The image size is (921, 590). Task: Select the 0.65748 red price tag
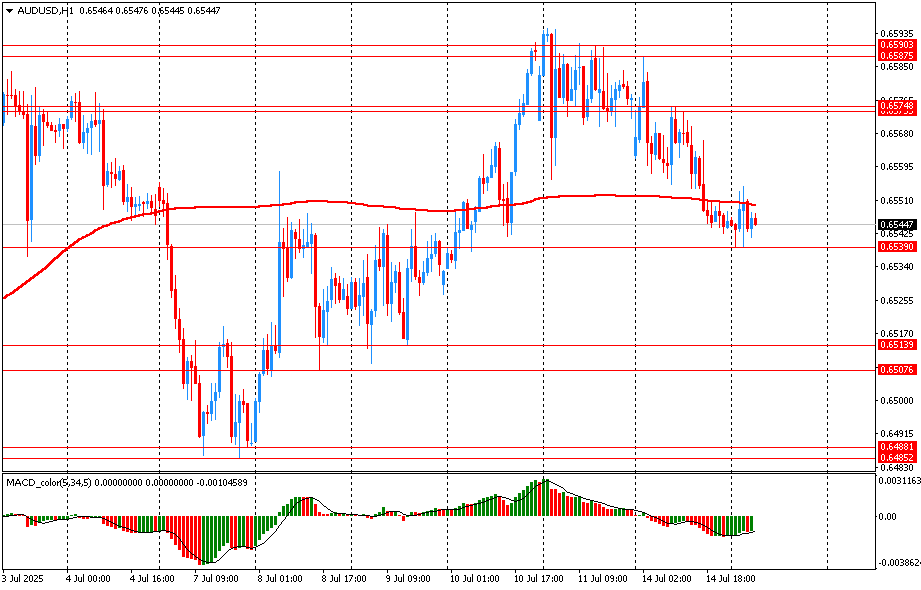[x=896, y=105]
